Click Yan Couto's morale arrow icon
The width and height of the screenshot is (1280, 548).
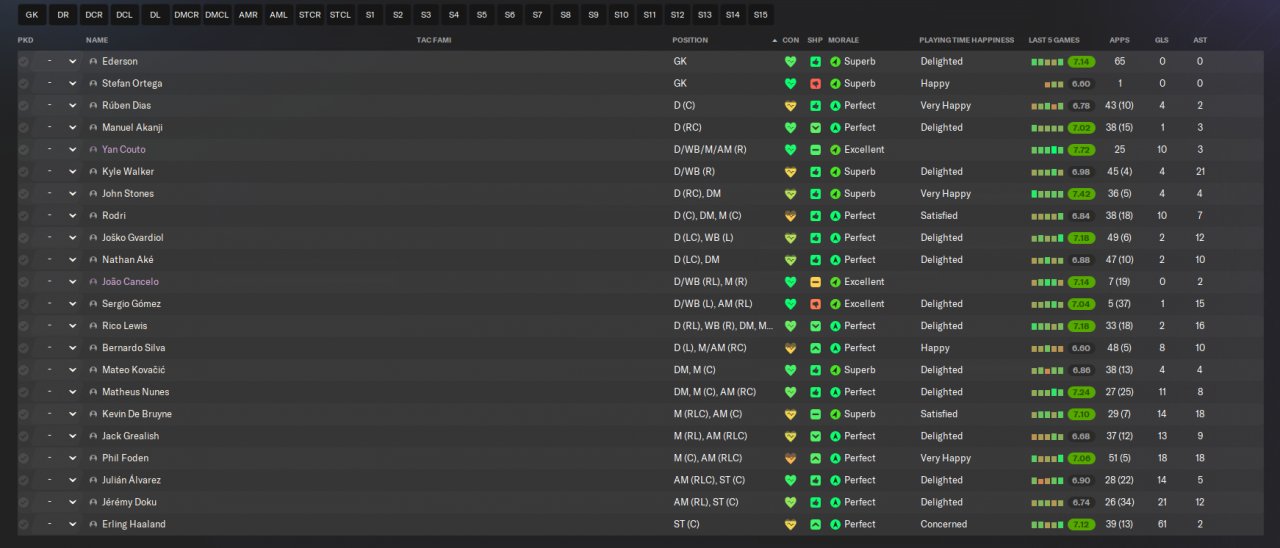pyautogui.click(x=835, y=149)
